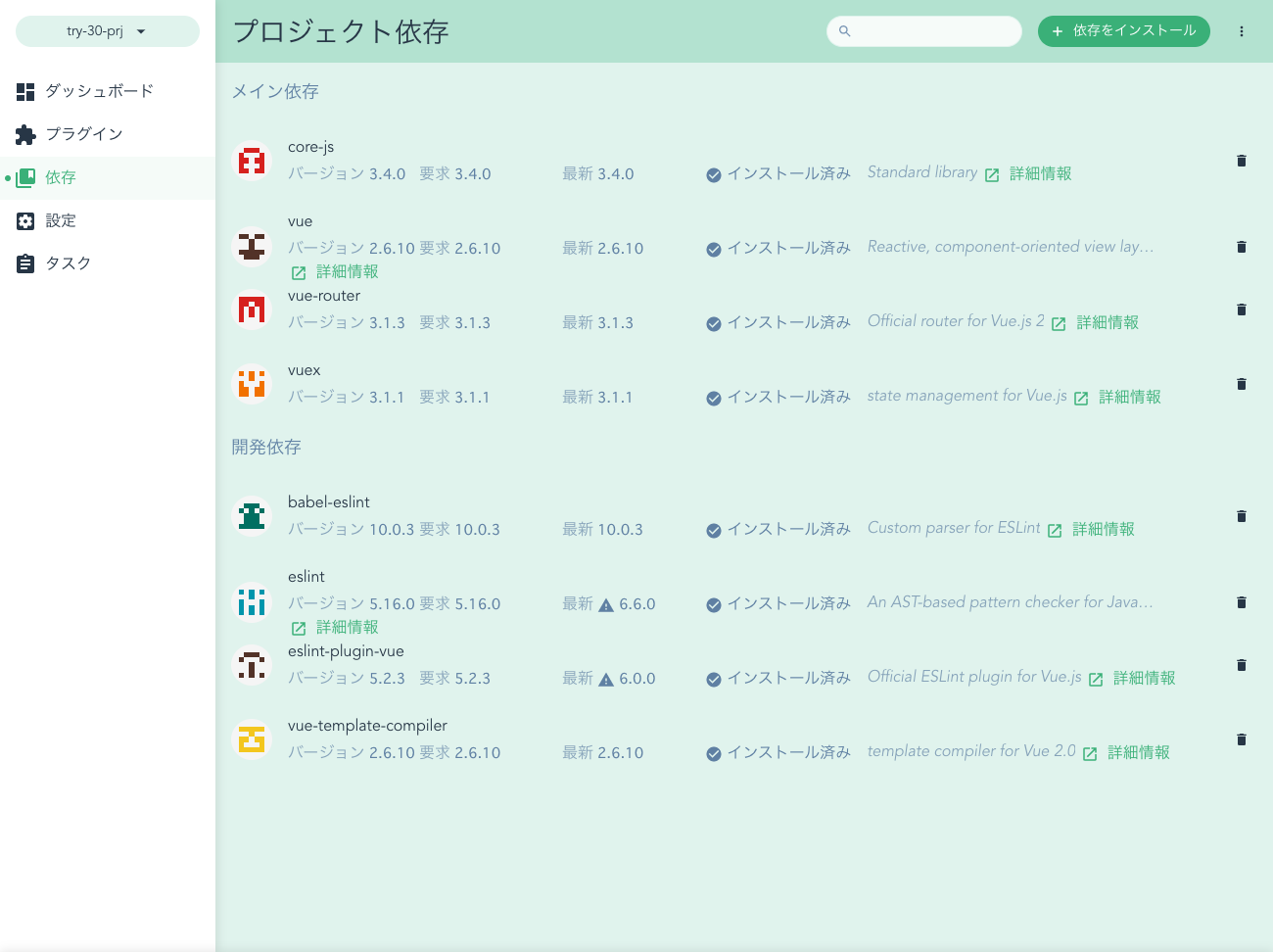Image resolution: width=1273 pixels, height=952 pixels.
Task: Open the プラグイン sidebar section
Action: point(108,134)
